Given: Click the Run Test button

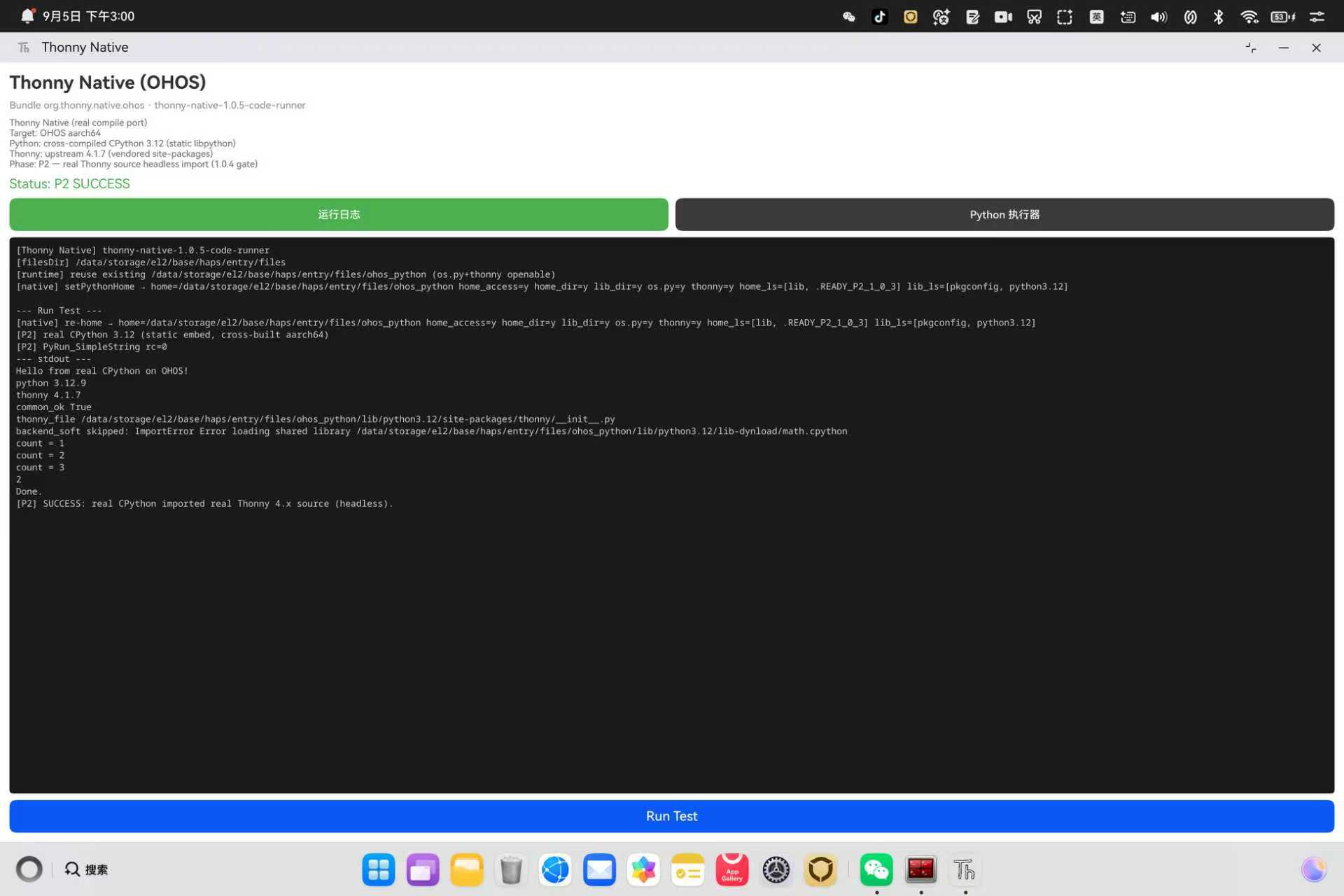Looking at the screenshot, I should tap(672, 816).
